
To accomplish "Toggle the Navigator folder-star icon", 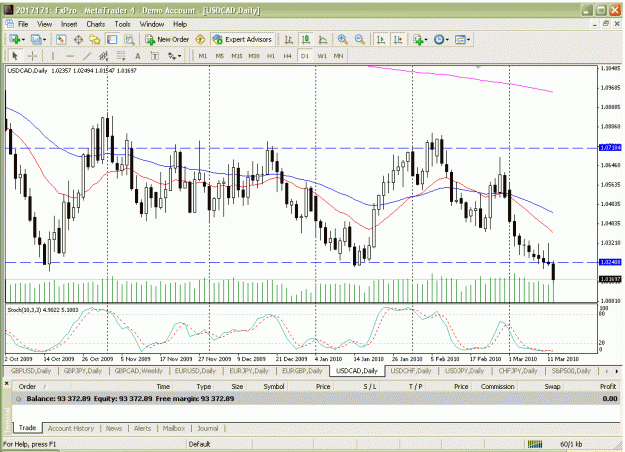I will point(95,39).
